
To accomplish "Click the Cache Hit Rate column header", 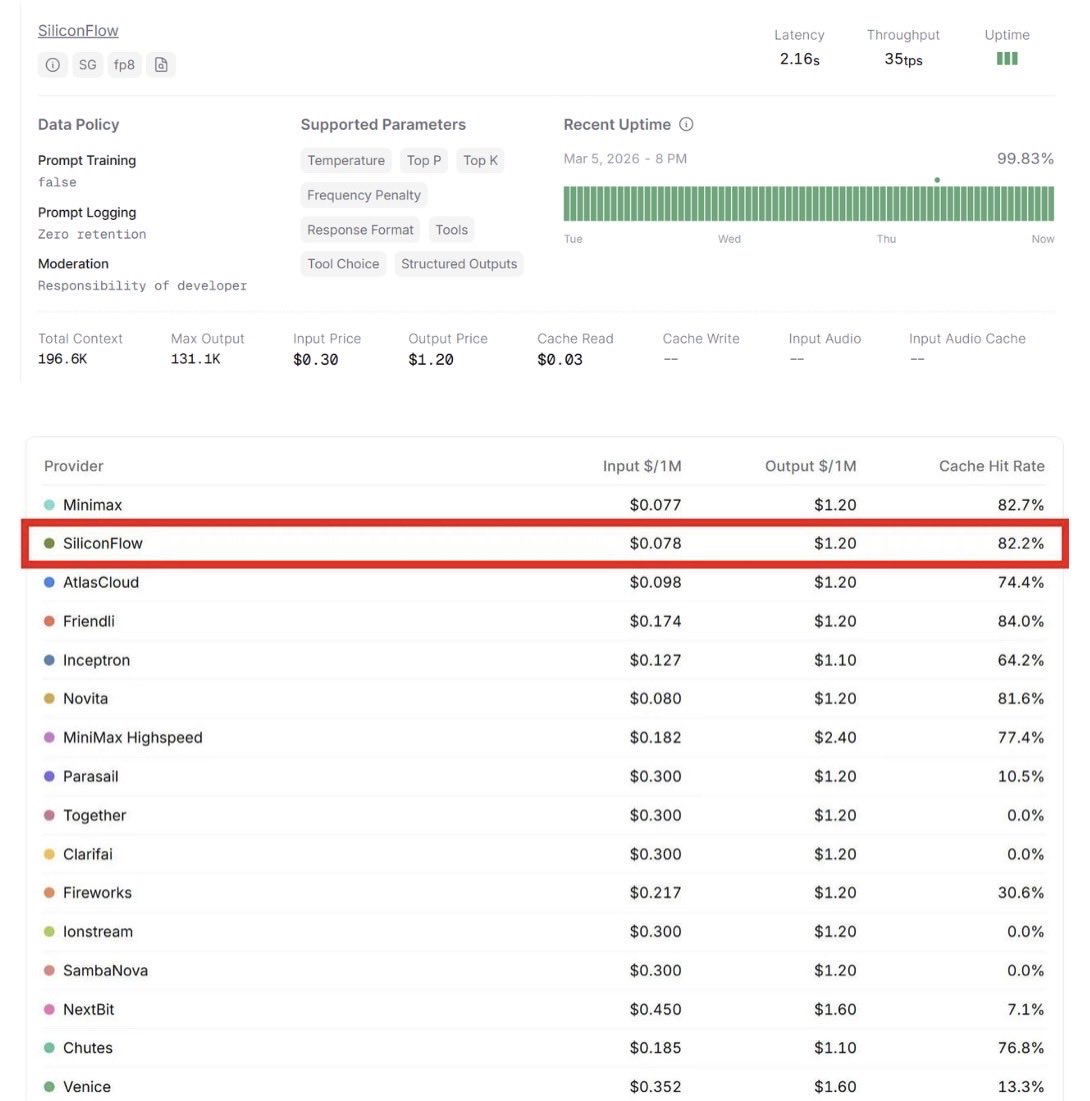I will 992,466.
